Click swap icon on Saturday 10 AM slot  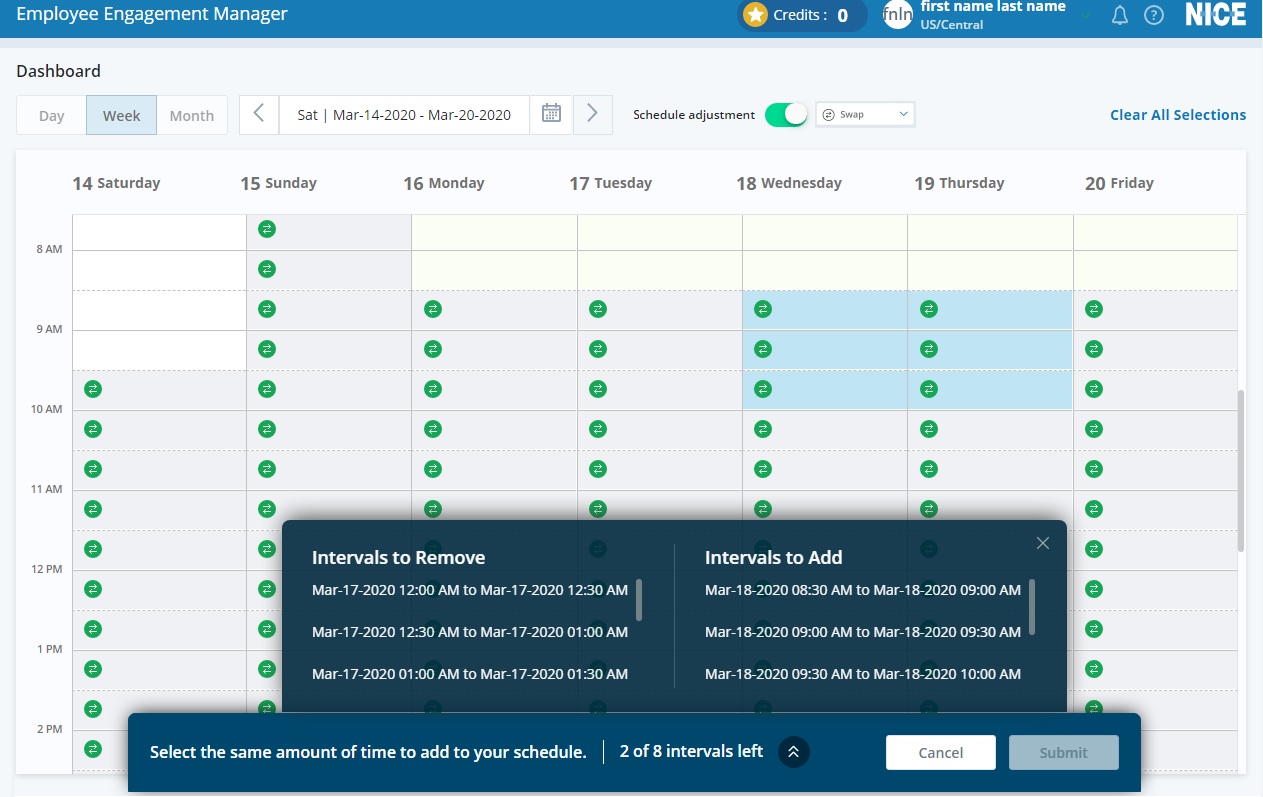(93, 429)
